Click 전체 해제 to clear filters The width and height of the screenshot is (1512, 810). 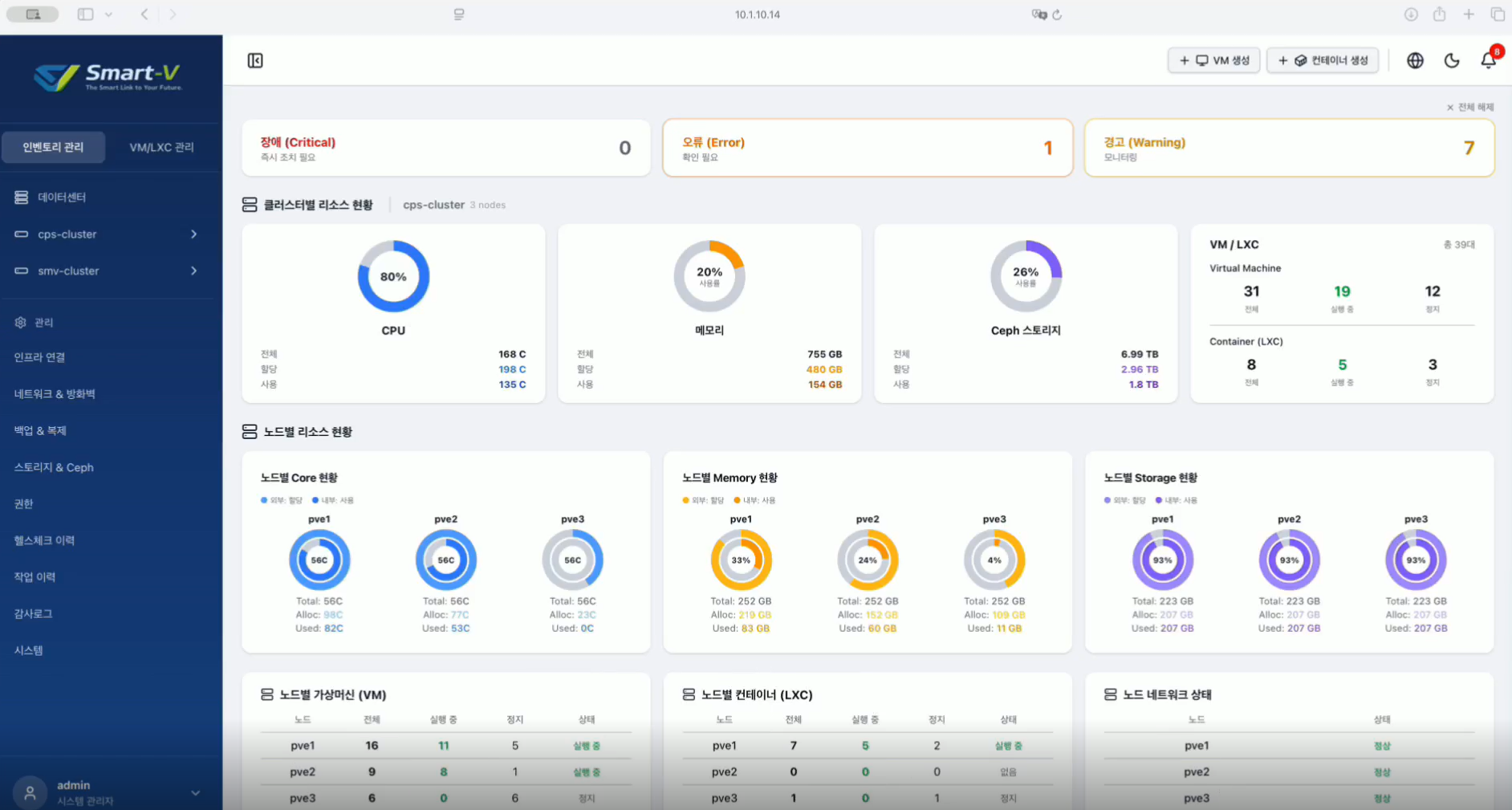[1470, 107]
